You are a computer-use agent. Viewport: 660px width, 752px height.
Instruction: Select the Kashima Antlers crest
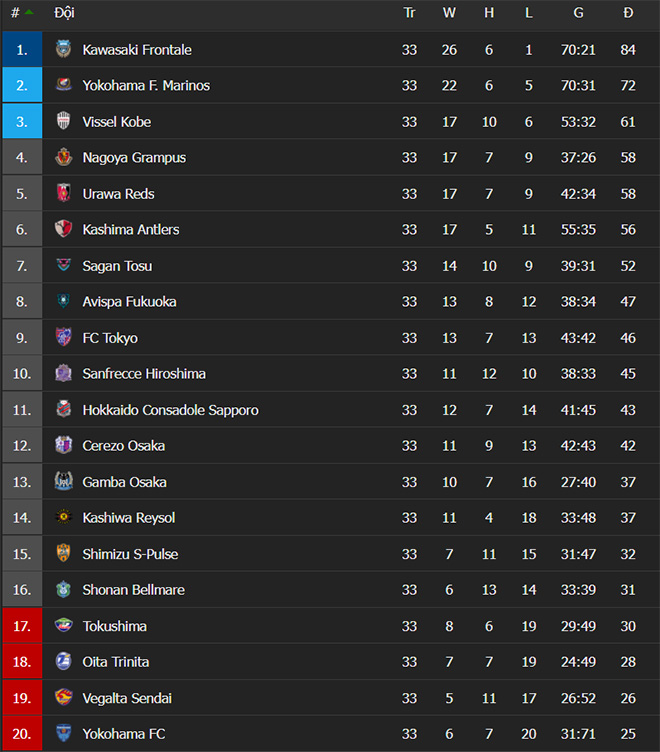pyautogui.click(x=63, y=229)
